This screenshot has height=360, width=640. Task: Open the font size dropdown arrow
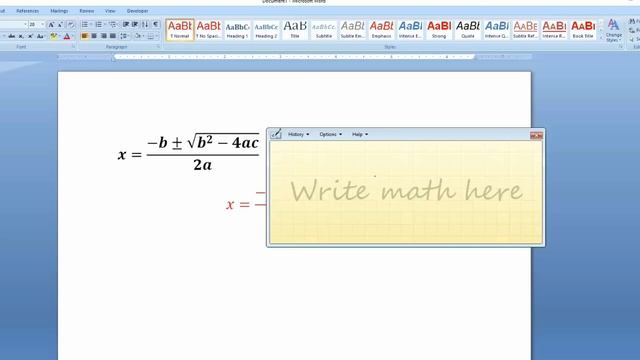coord(42,24)
